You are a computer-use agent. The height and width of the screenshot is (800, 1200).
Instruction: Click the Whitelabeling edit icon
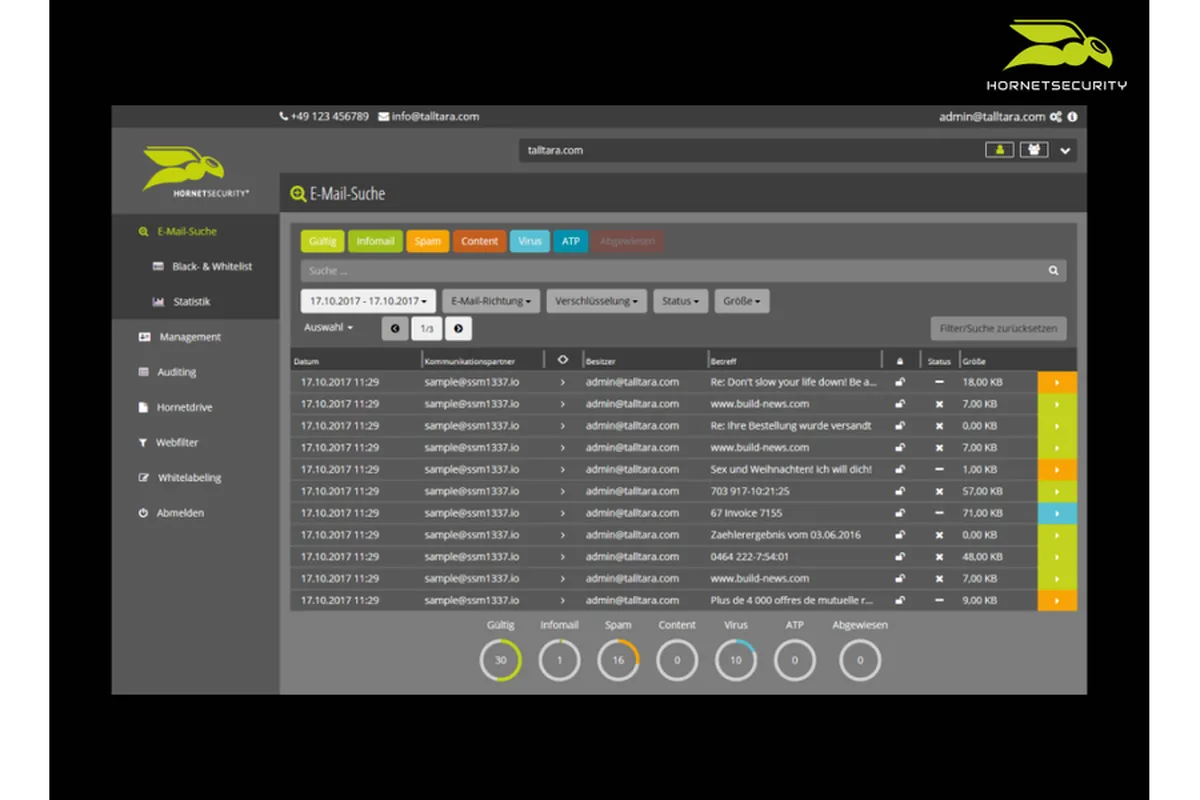coord(144,478)
